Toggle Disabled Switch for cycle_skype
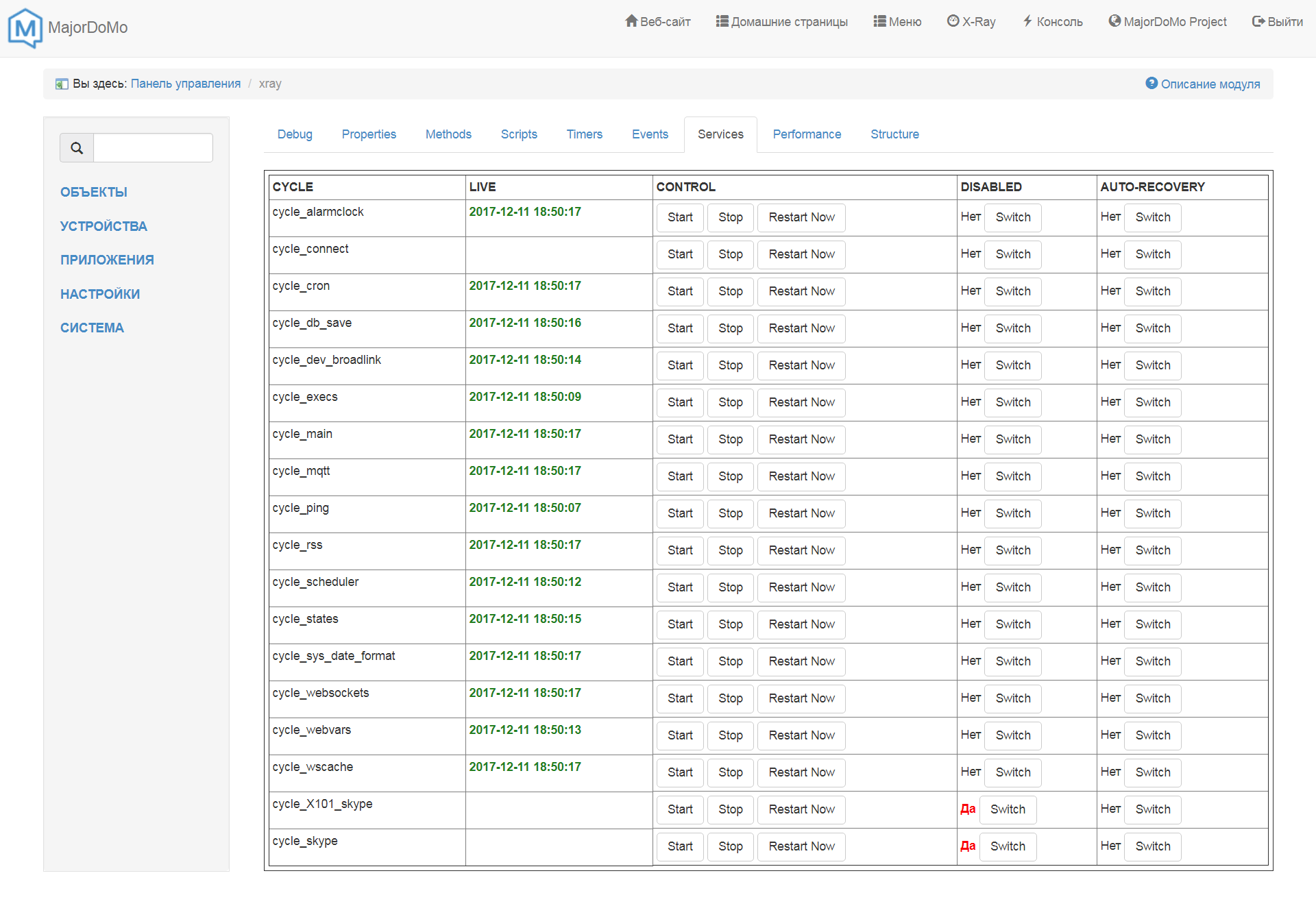The width and height of the screenshot is (1316, 906). (x=1008, y=846)
